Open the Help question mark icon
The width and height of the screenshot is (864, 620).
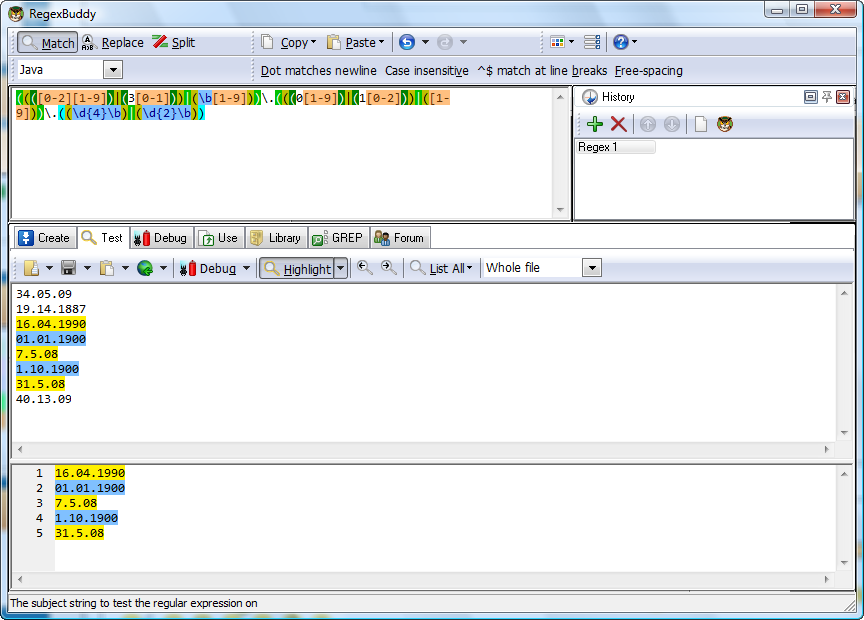point(621,42)
